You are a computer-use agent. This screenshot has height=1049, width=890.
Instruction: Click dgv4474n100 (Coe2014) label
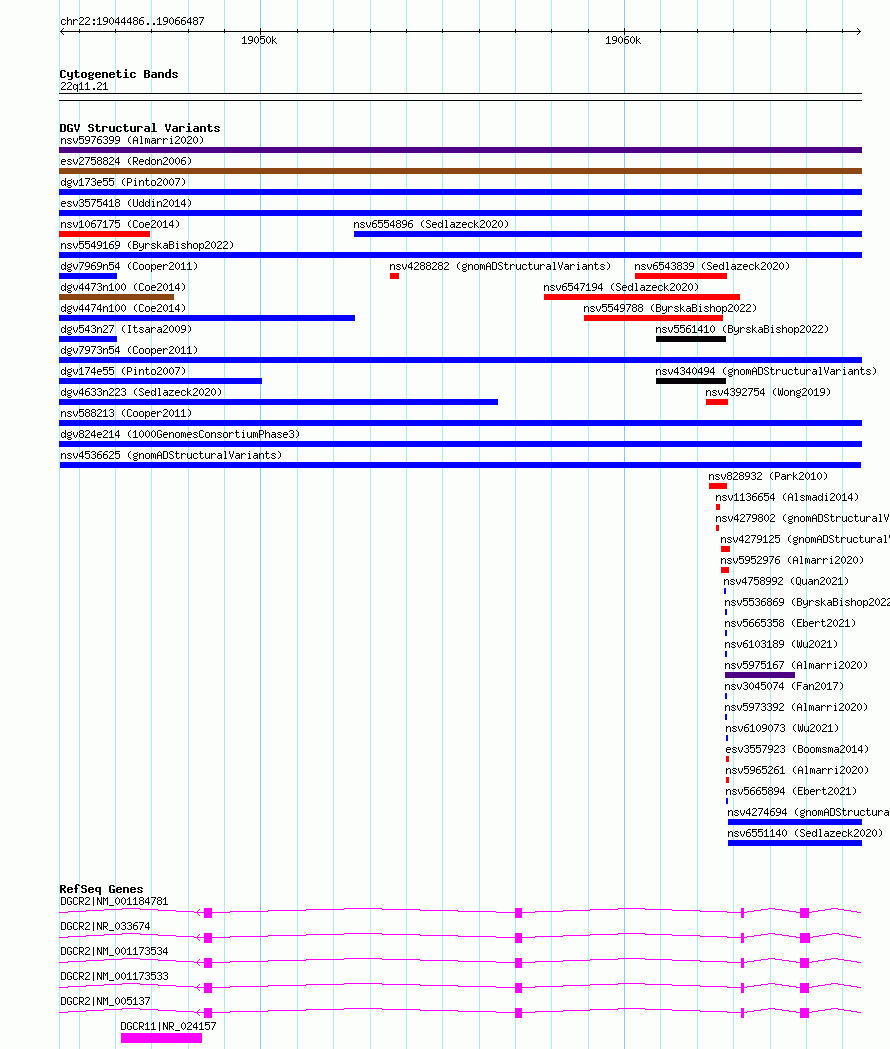[123, 308]
